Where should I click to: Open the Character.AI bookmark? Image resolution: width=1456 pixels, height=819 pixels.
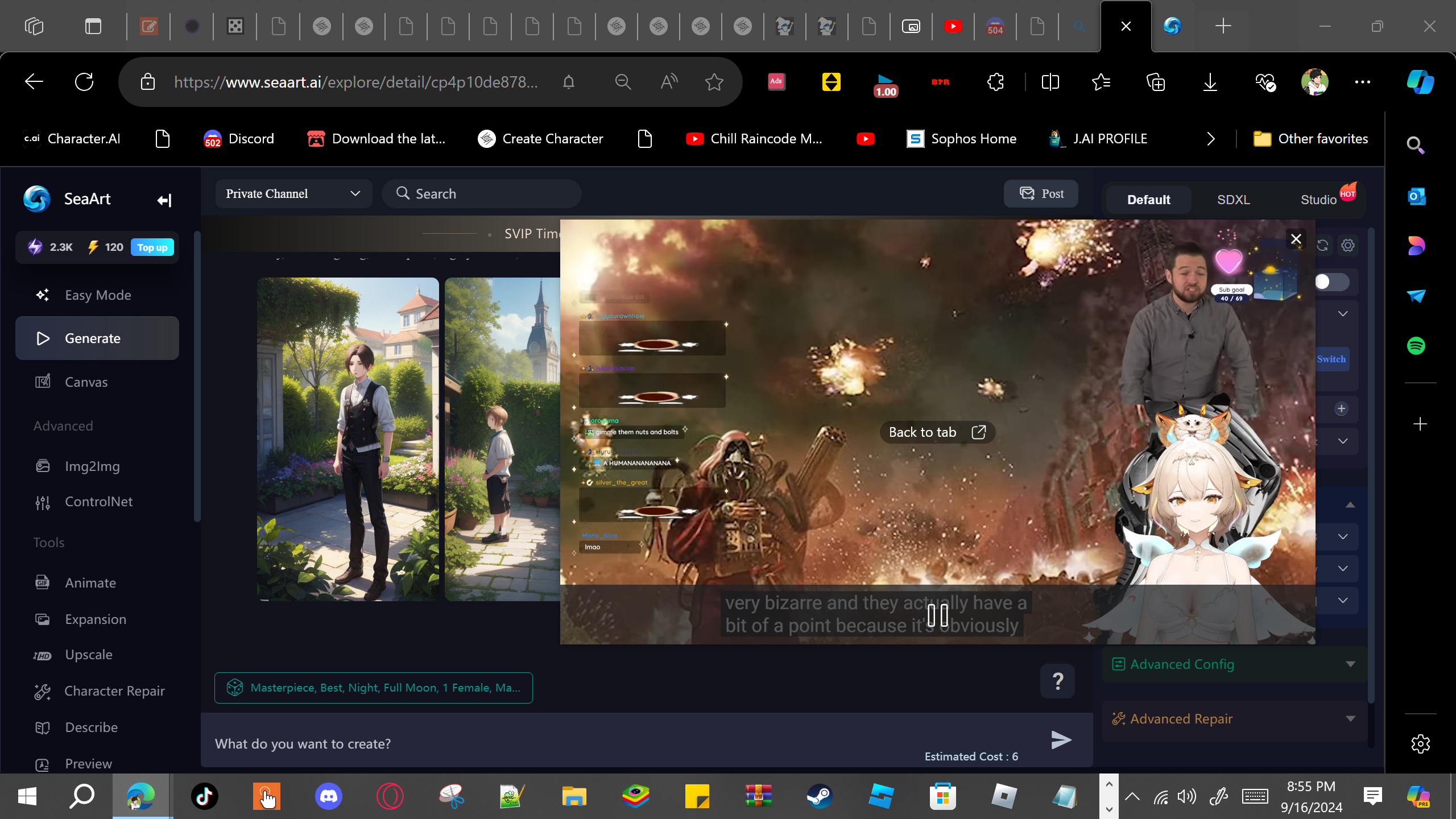(72, 139)
